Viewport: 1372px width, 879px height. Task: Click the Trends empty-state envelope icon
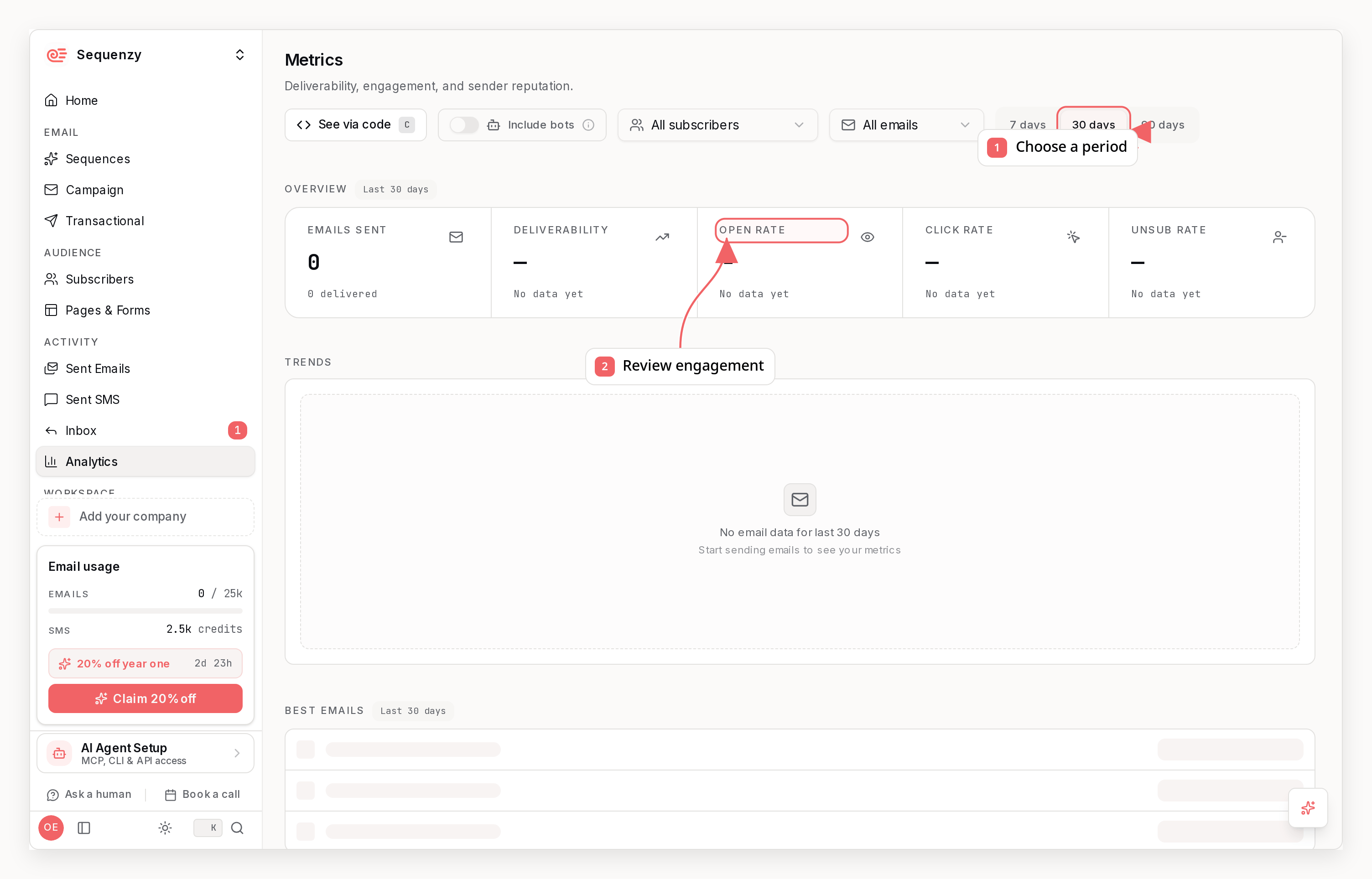(x=799, y=499)
